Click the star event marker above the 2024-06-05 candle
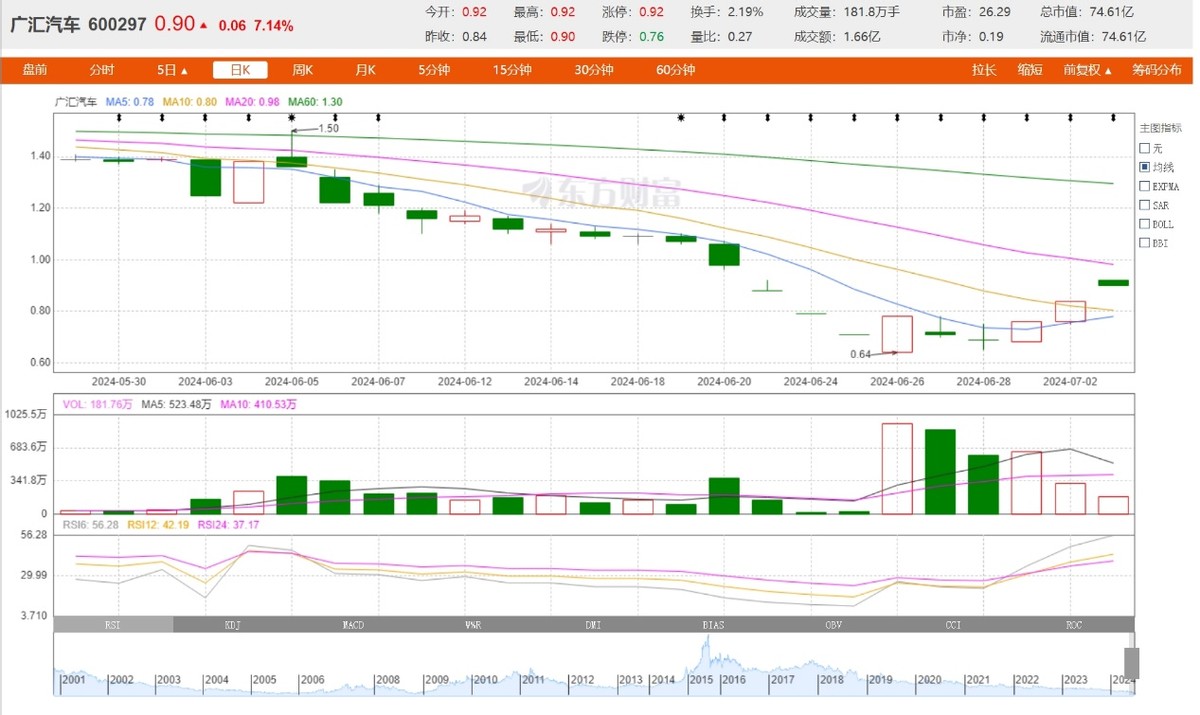The height and width of the screenshot is (715, 1200). (x=292, y=118)
